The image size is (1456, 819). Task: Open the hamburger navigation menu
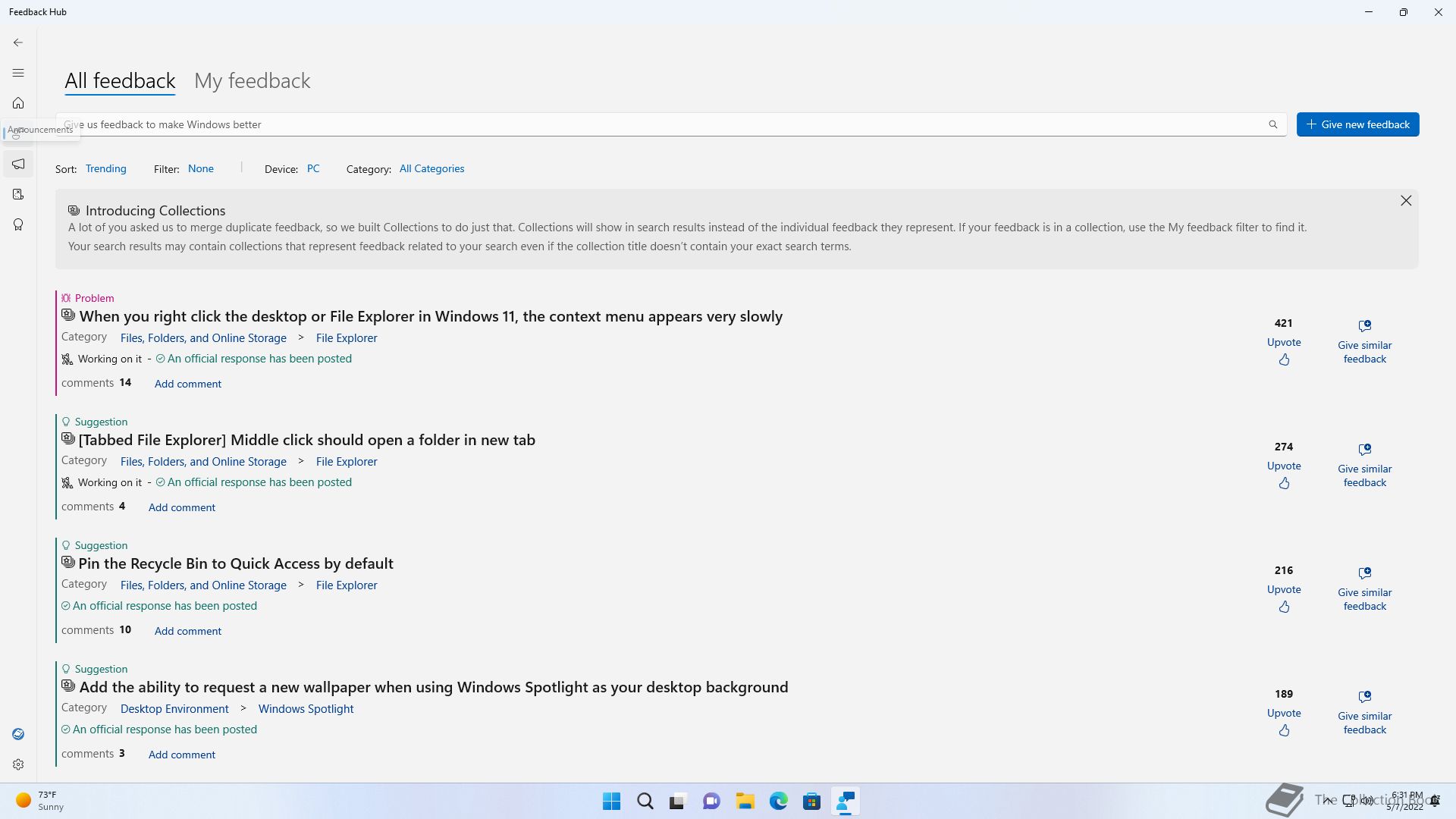18,73
